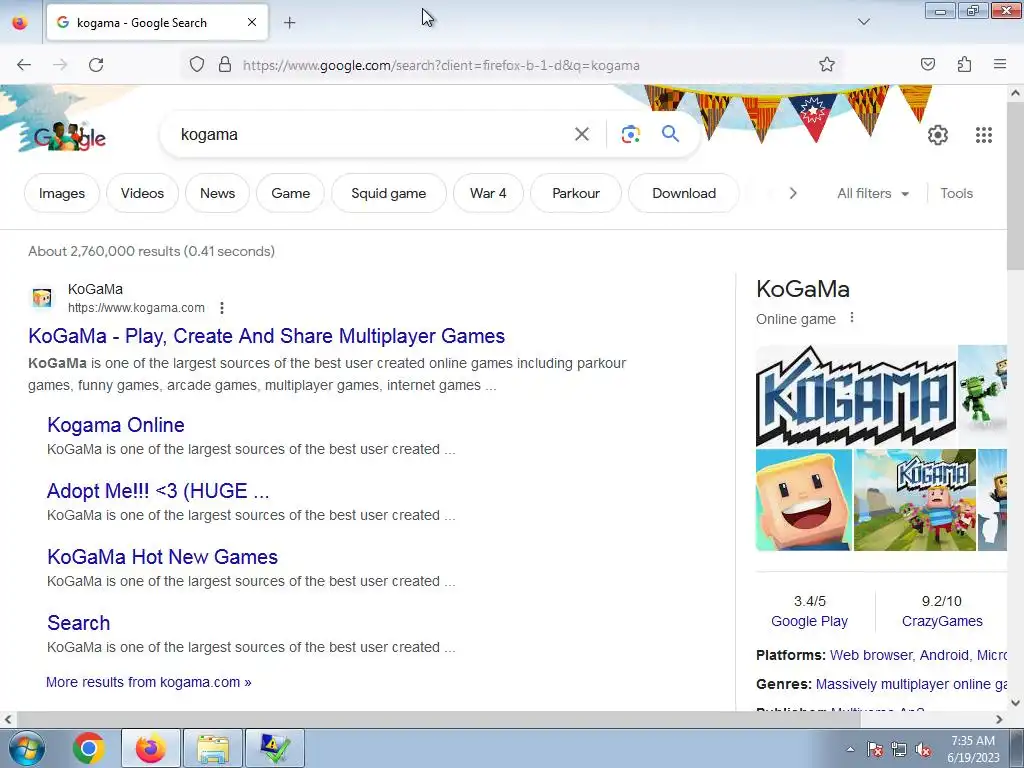Click the Android platform link
The height and width of the screenshot is (768, 1024).
(944, 655)
